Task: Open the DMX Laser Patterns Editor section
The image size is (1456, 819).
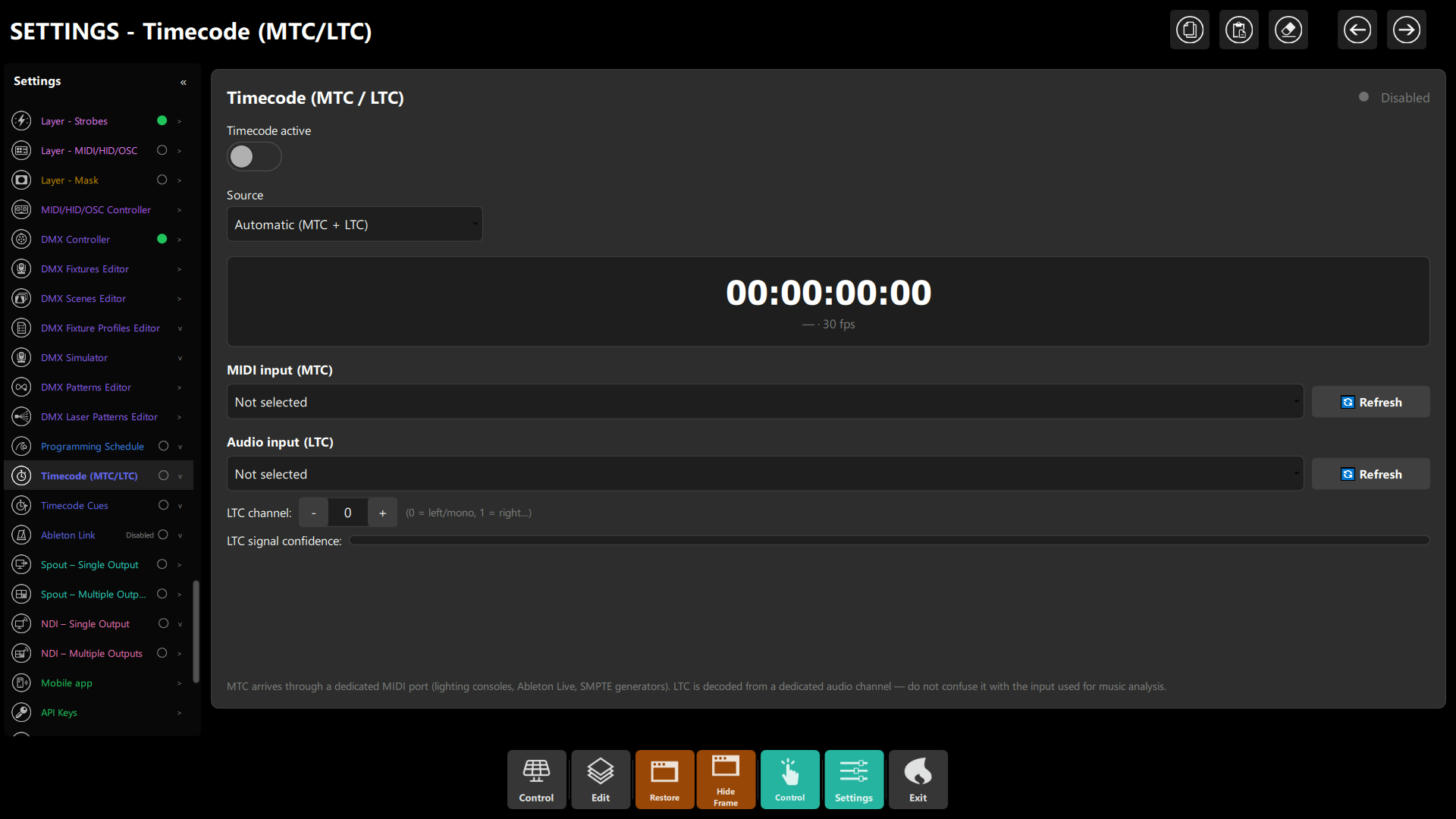Action: 99,417
